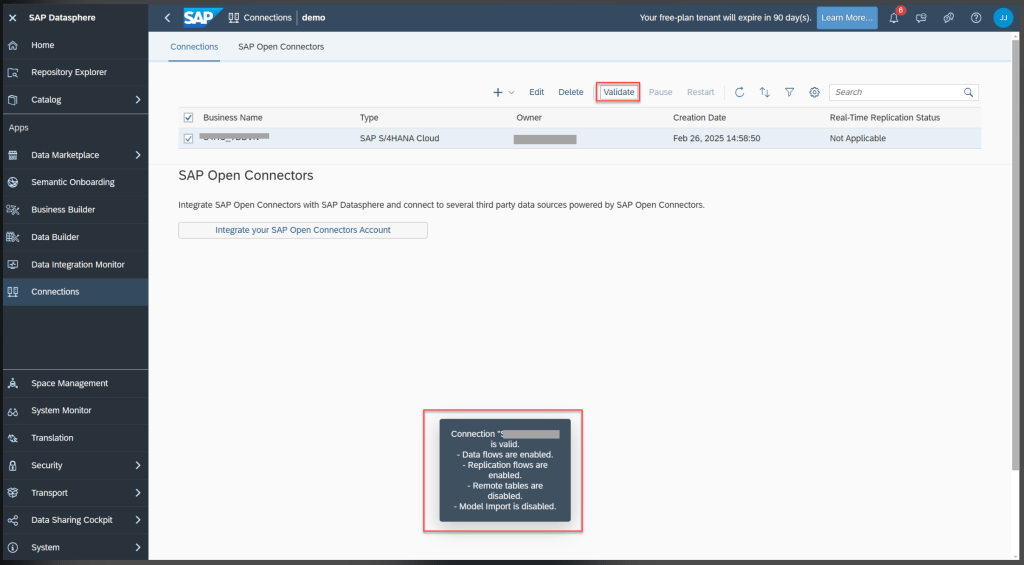
Task: Click the back arrow beside SAP logo
Action: [167, 18]
